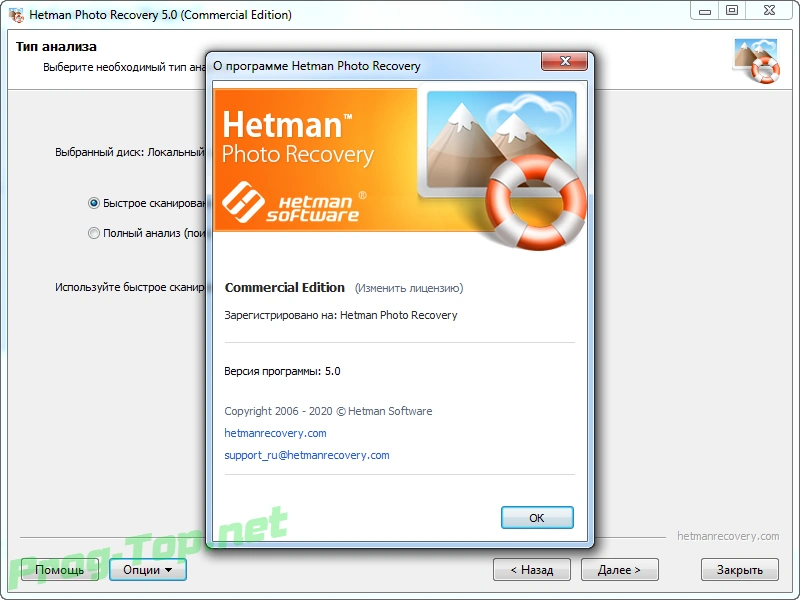
Task: Close the About Hetman Photo Recovery dialog
Action: tap(564, 61)
